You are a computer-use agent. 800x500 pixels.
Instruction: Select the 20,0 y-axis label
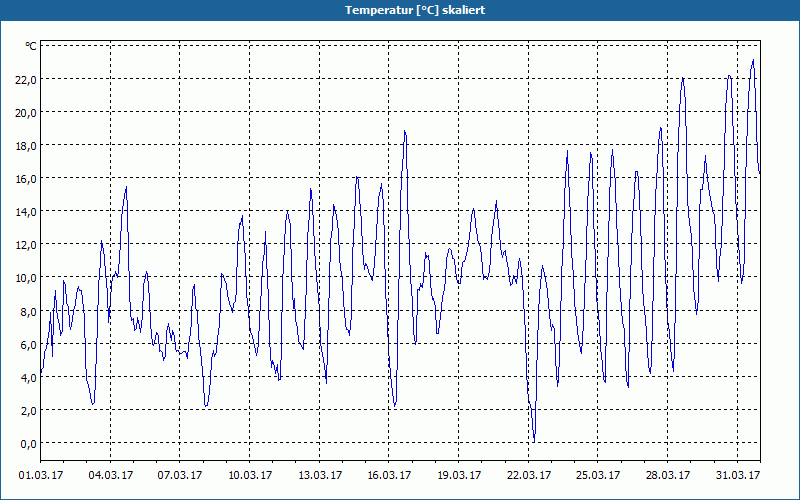[28, 113]
